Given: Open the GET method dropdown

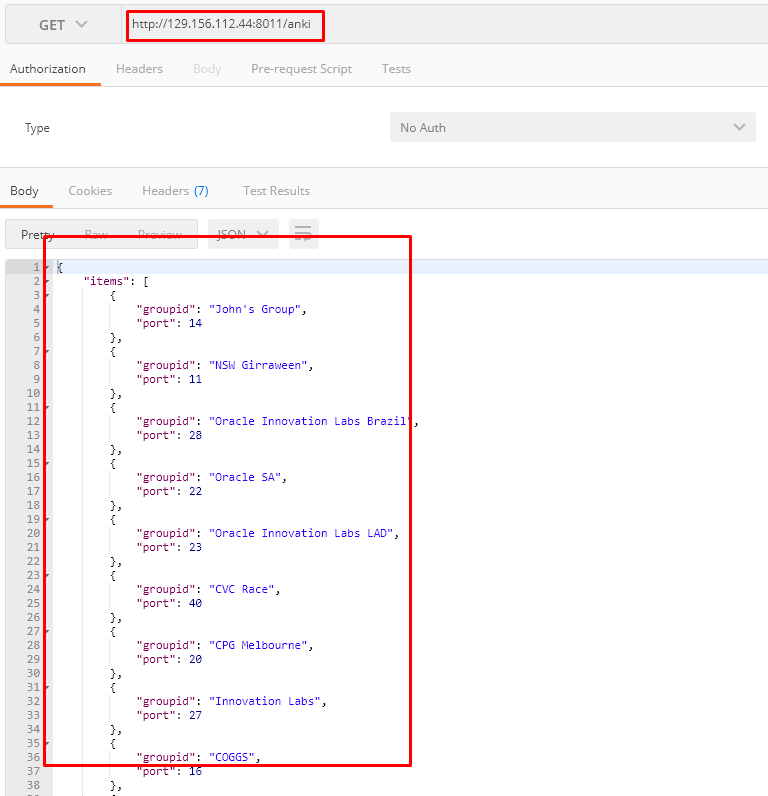Looking at the screenshot, I should click(63, 25).
